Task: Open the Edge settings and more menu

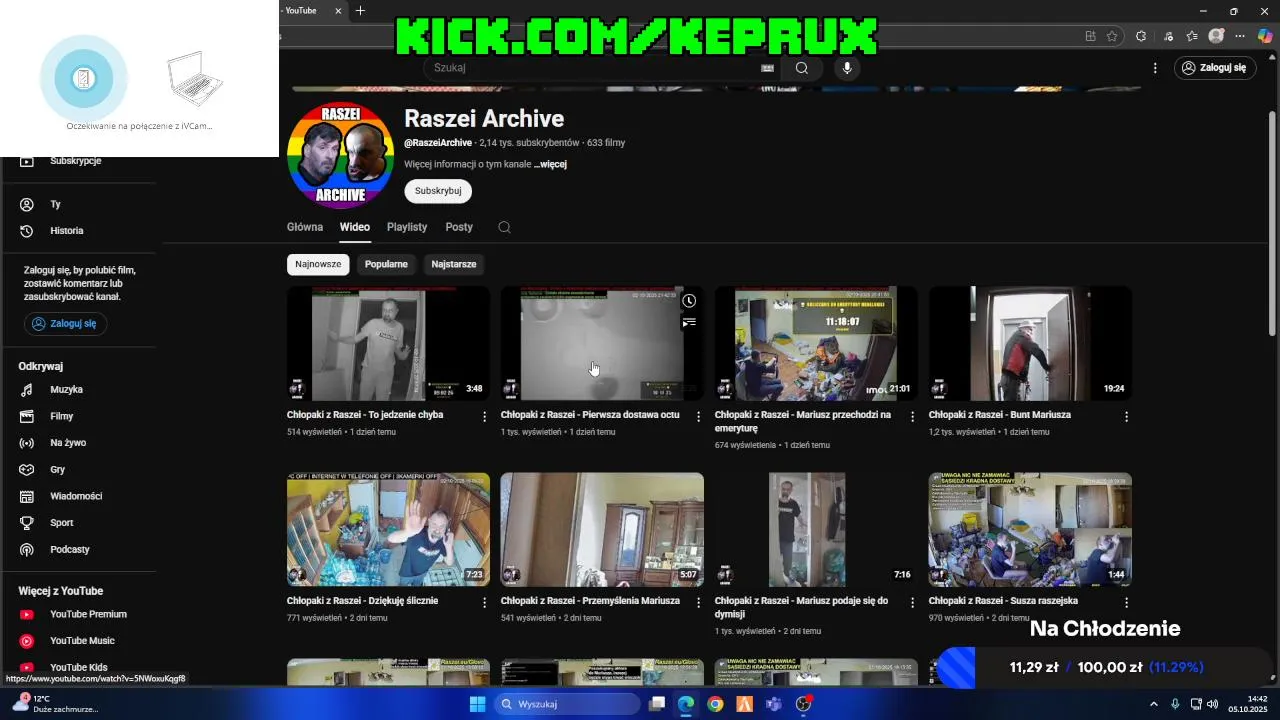Action: tap(1241, 36)
